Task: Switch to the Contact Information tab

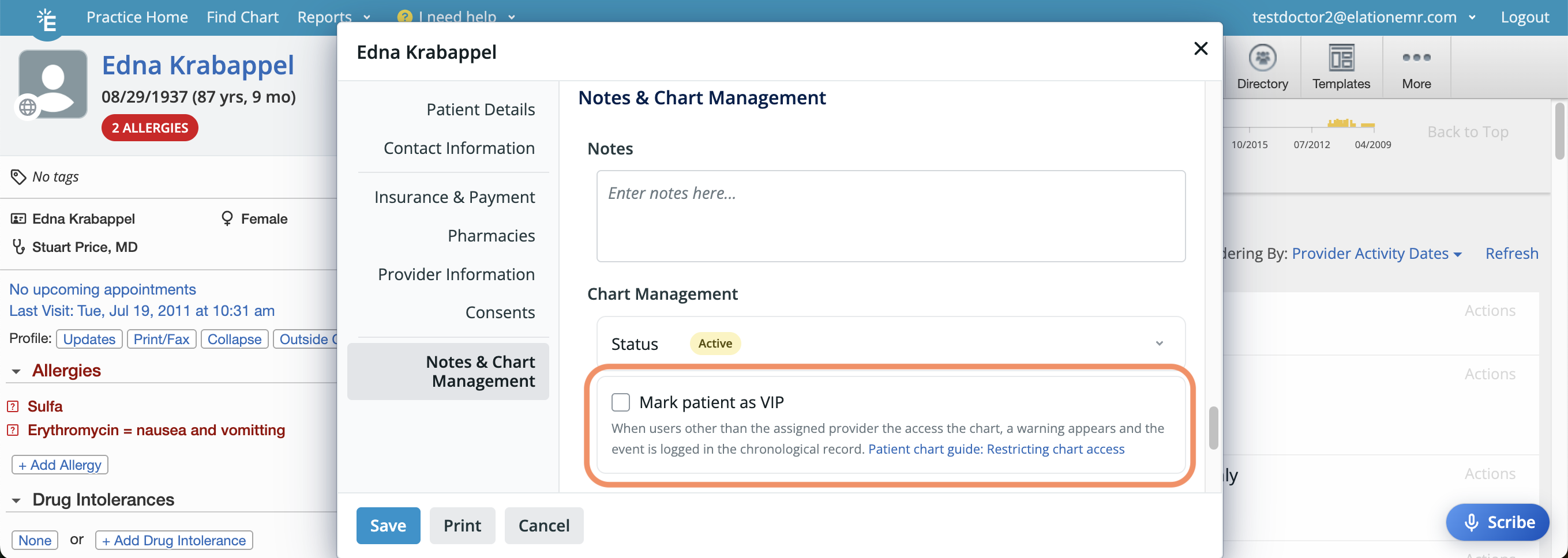Action: pos(460,148)
